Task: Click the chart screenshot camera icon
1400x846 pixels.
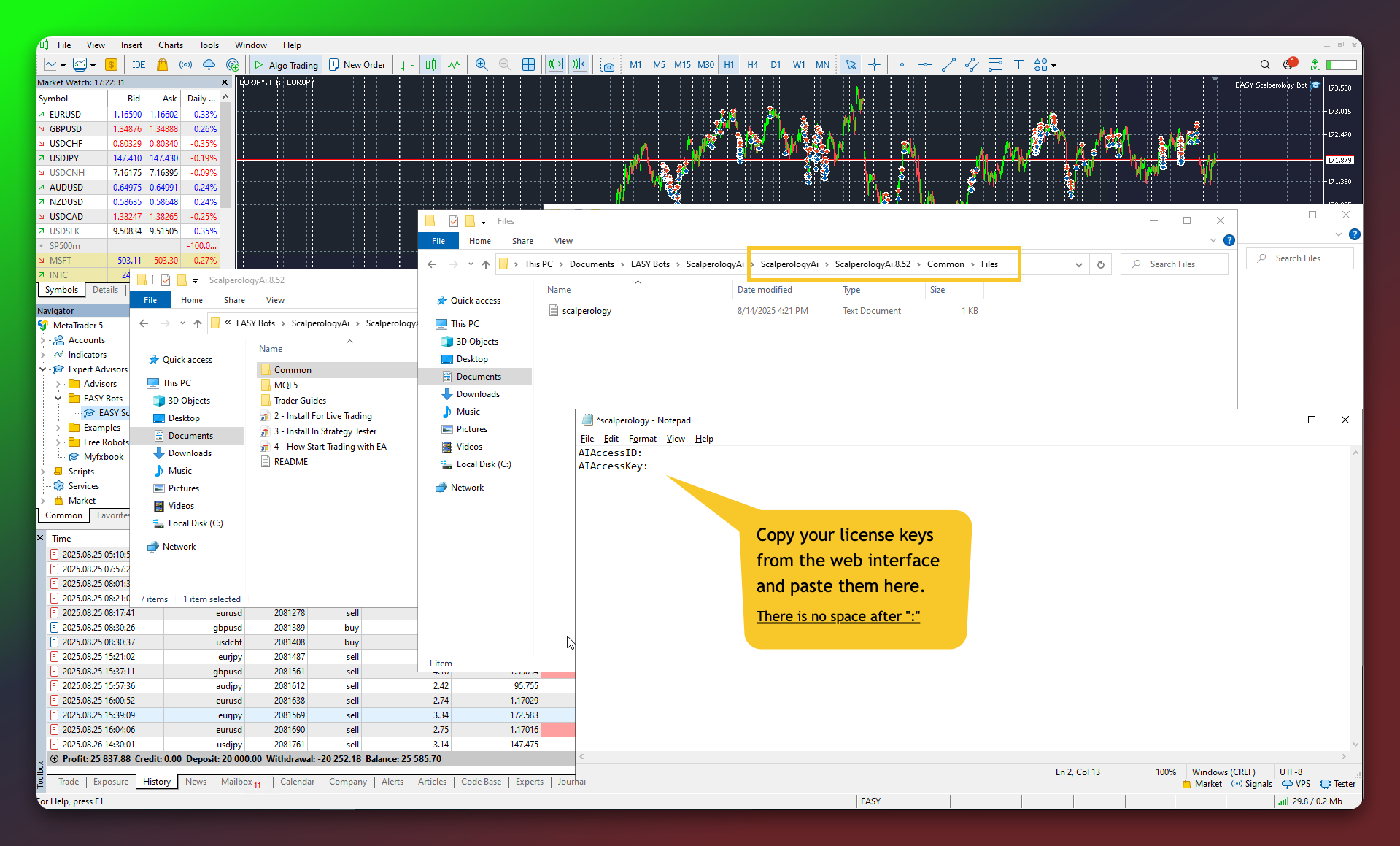Action: point(607,65)
